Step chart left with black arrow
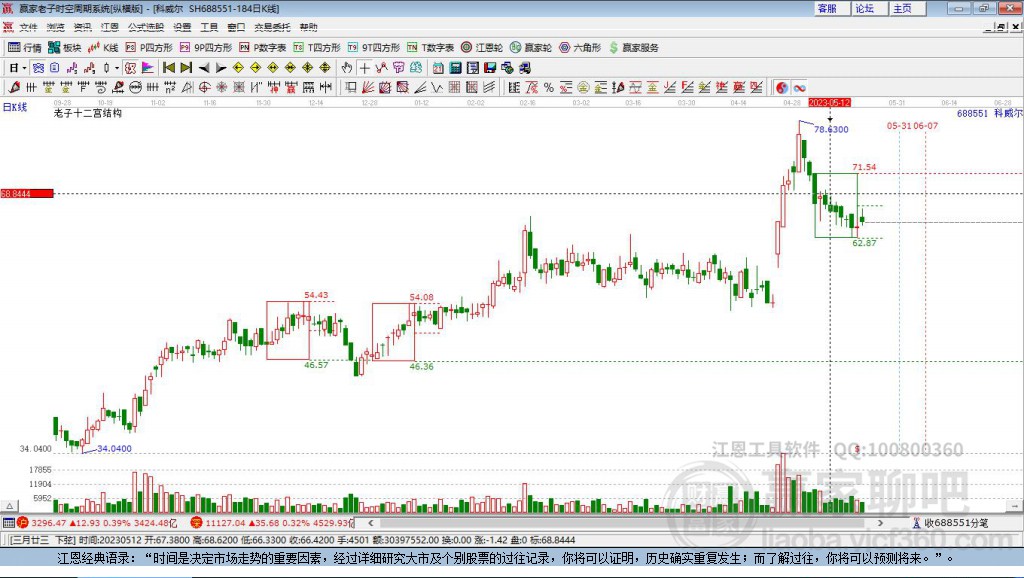1024x578 pixels. 204,68
